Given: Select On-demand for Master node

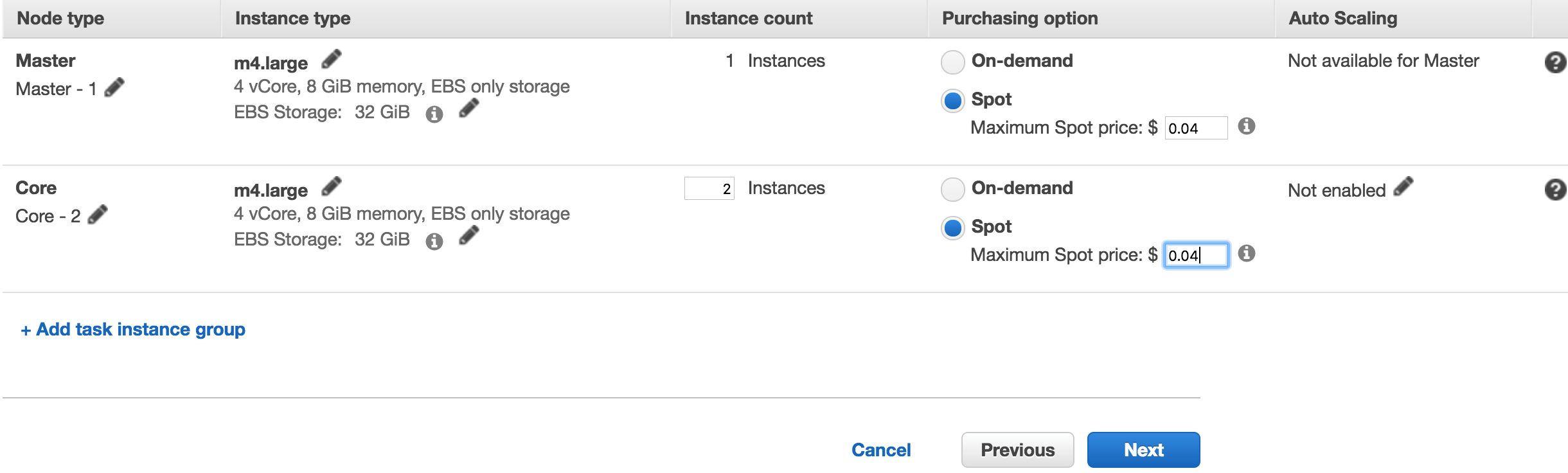Looking at the screenshot, I should pyautogui.click(x=953, y=62).
